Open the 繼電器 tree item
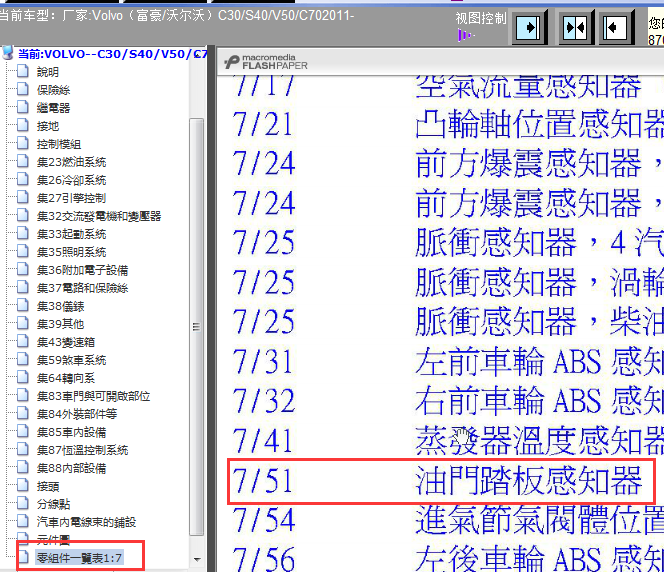664x572 pixels. click(53, 108)
